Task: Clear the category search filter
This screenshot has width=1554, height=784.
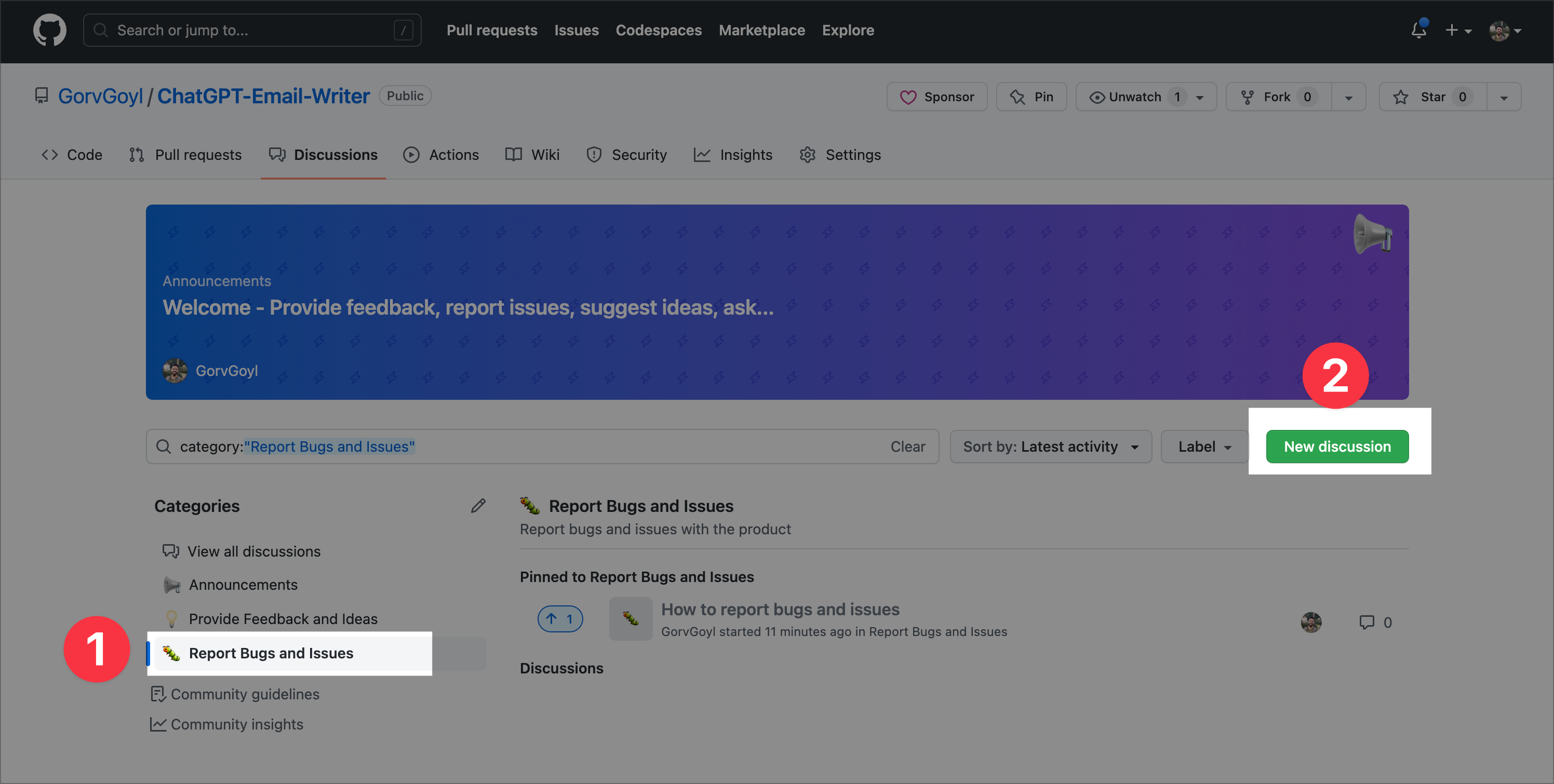Action: 907,447
